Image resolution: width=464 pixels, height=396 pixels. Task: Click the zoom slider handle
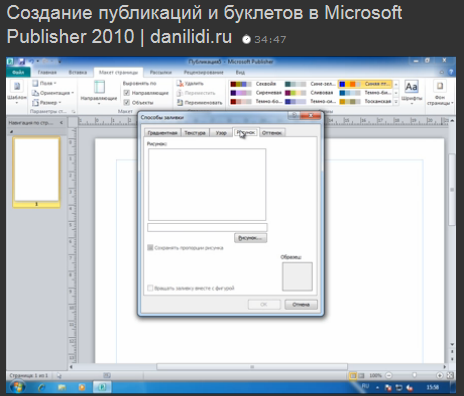tap(414, 375)
